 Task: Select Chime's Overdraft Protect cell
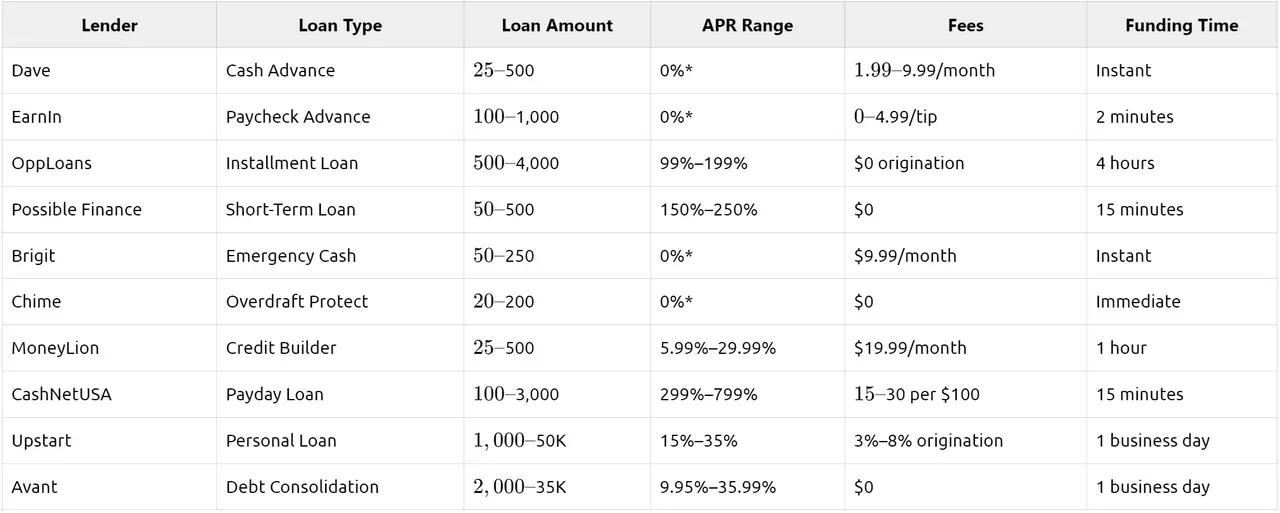[x=340, y=302]
